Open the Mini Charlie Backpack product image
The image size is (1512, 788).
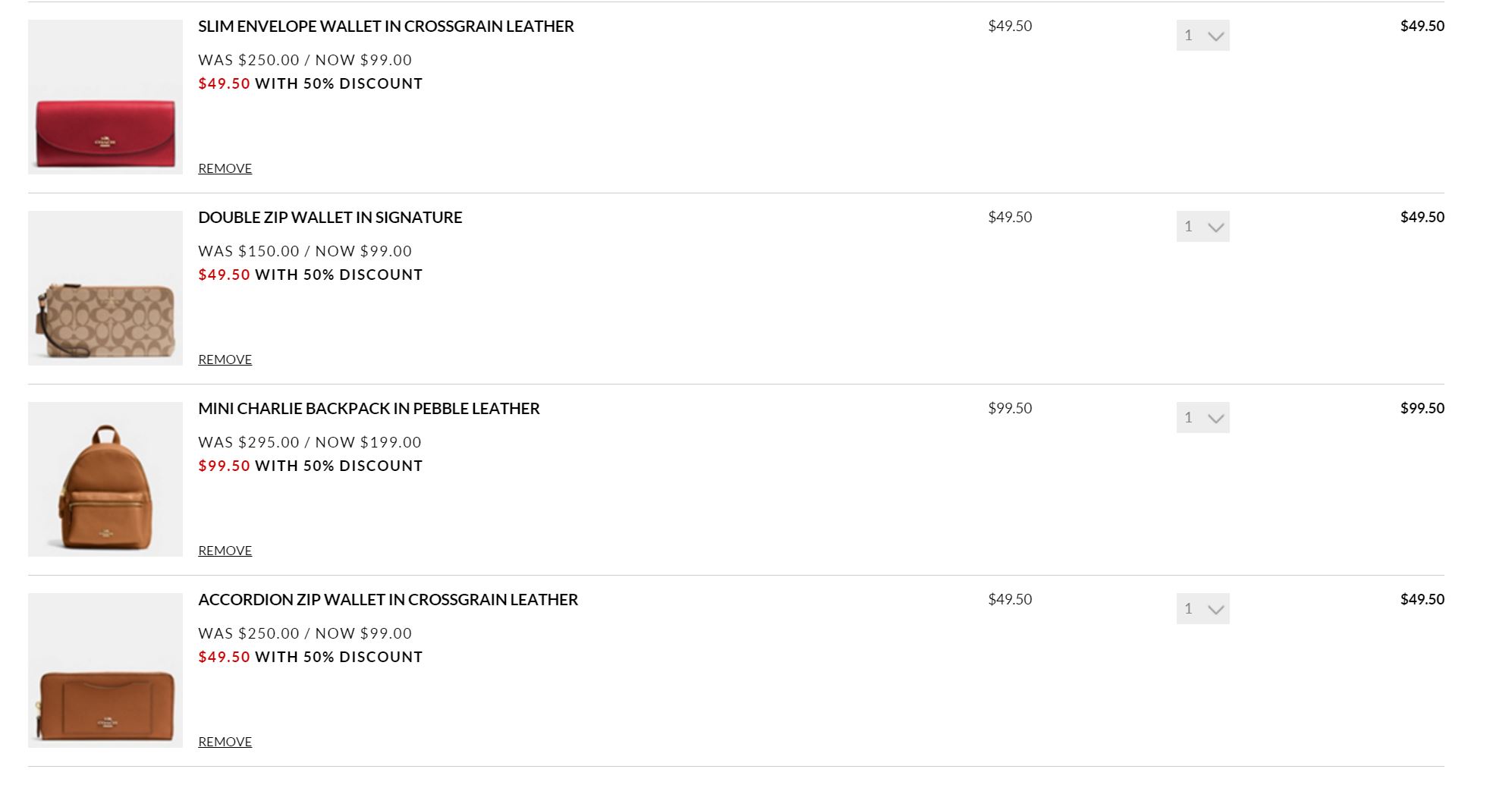click(x=105, y=479)
